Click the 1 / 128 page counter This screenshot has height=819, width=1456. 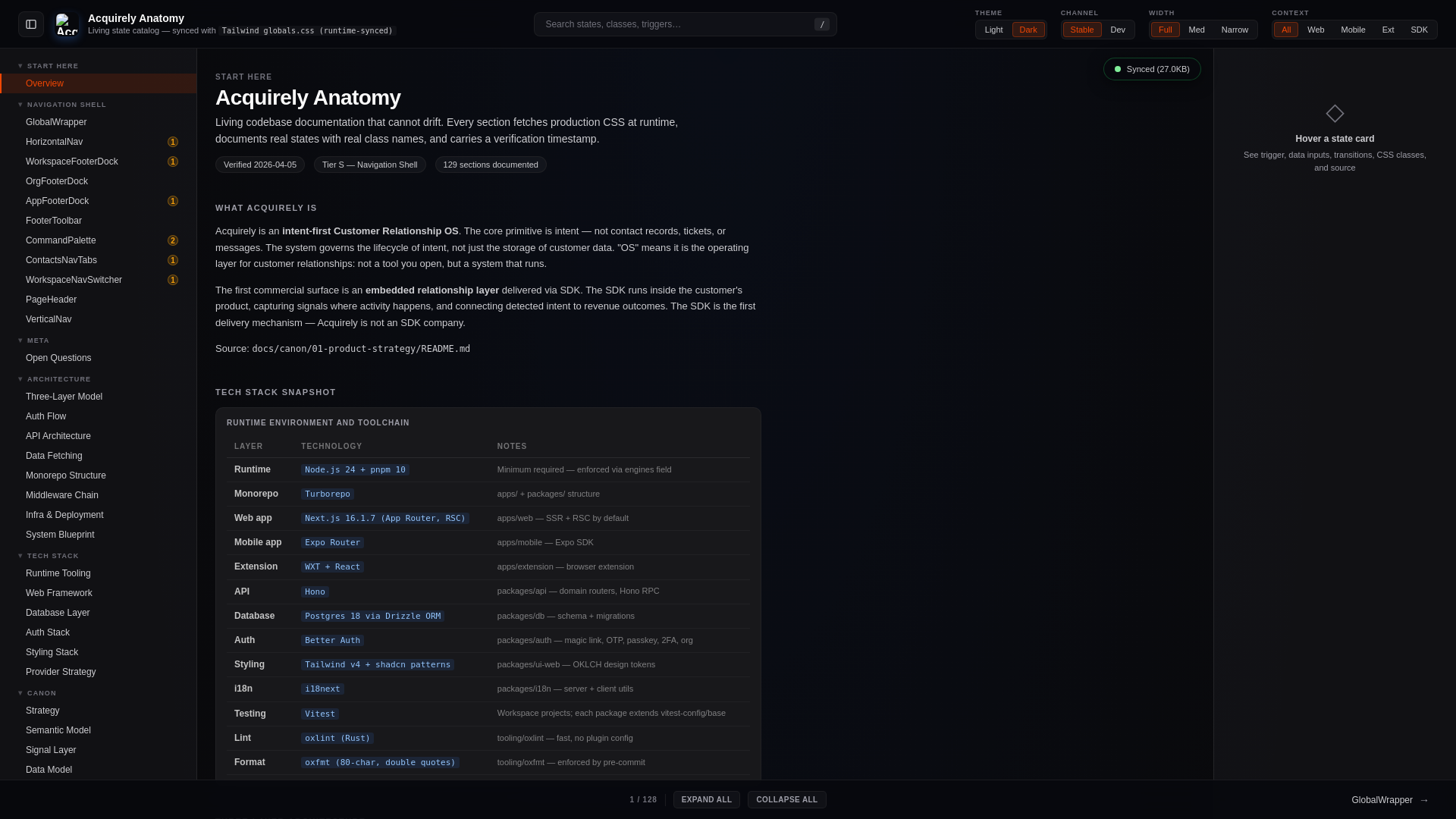643,800
